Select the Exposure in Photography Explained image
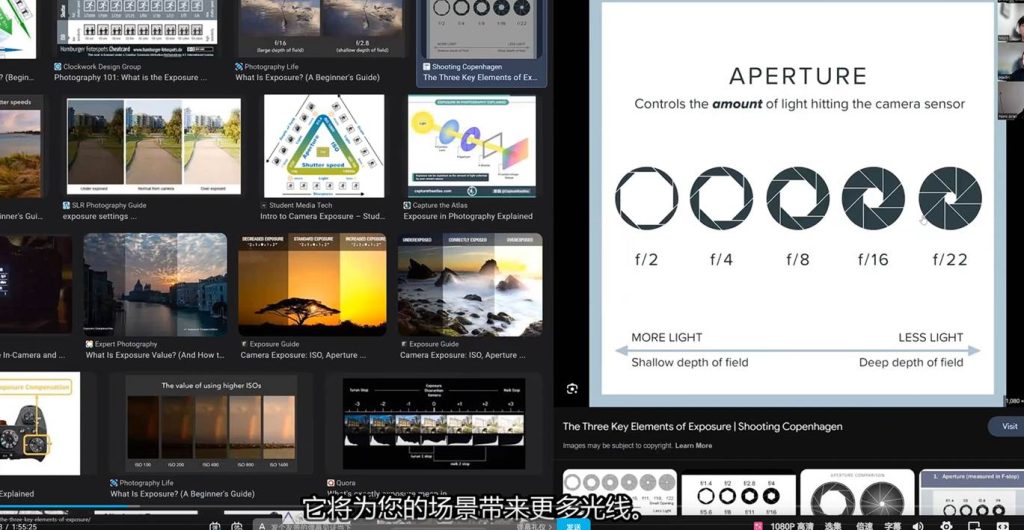 pyautogui.click(x=468, y=146)
